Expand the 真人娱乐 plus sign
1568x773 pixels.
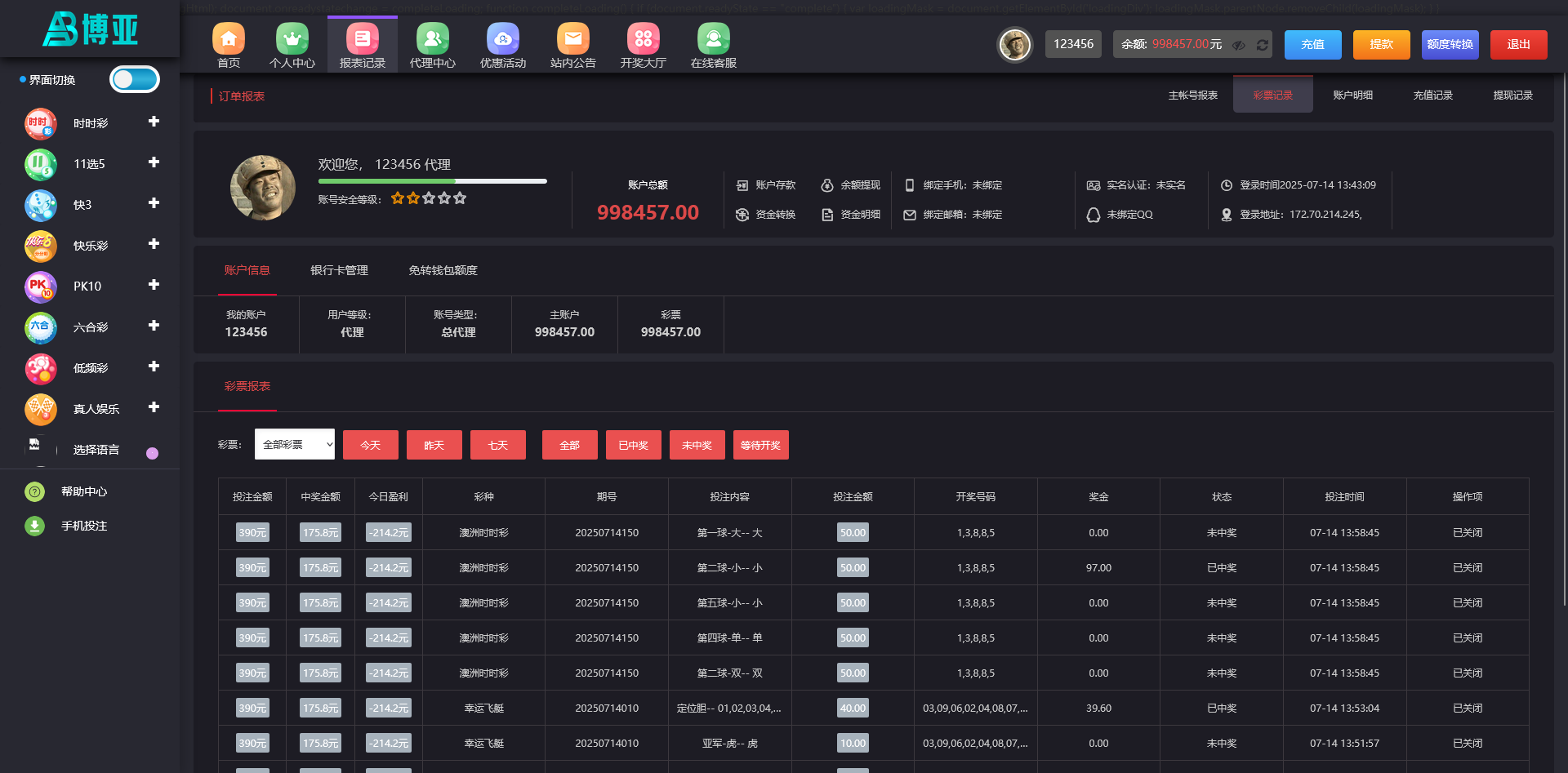pos(154,407)
